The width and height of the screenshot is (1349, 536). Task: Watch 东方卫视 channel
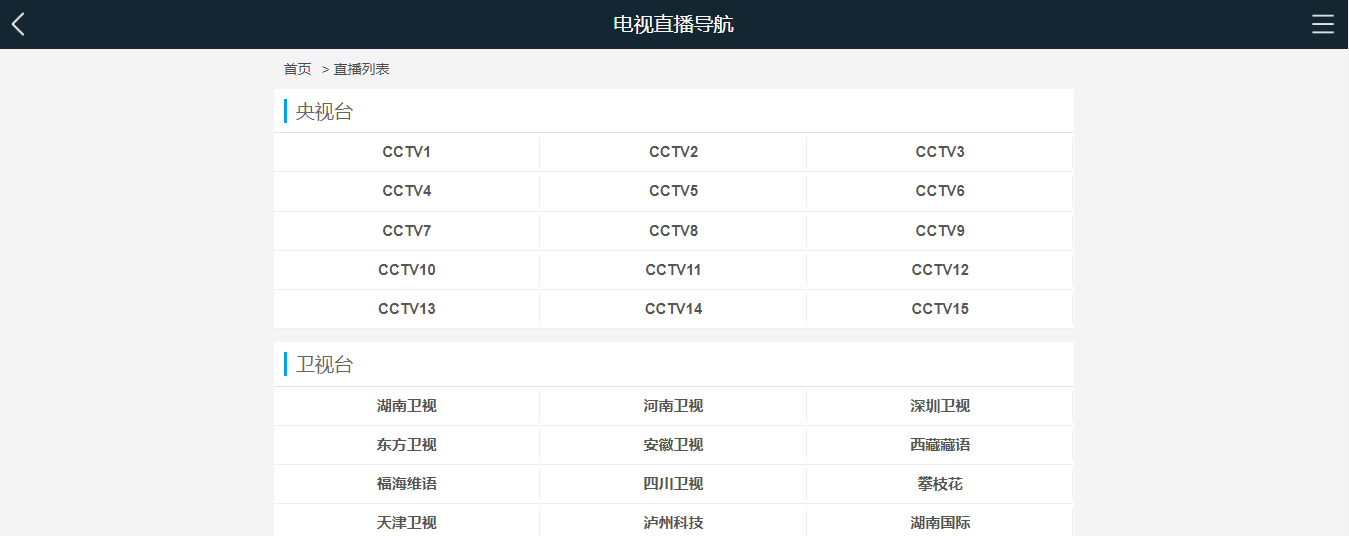point(406,445)
